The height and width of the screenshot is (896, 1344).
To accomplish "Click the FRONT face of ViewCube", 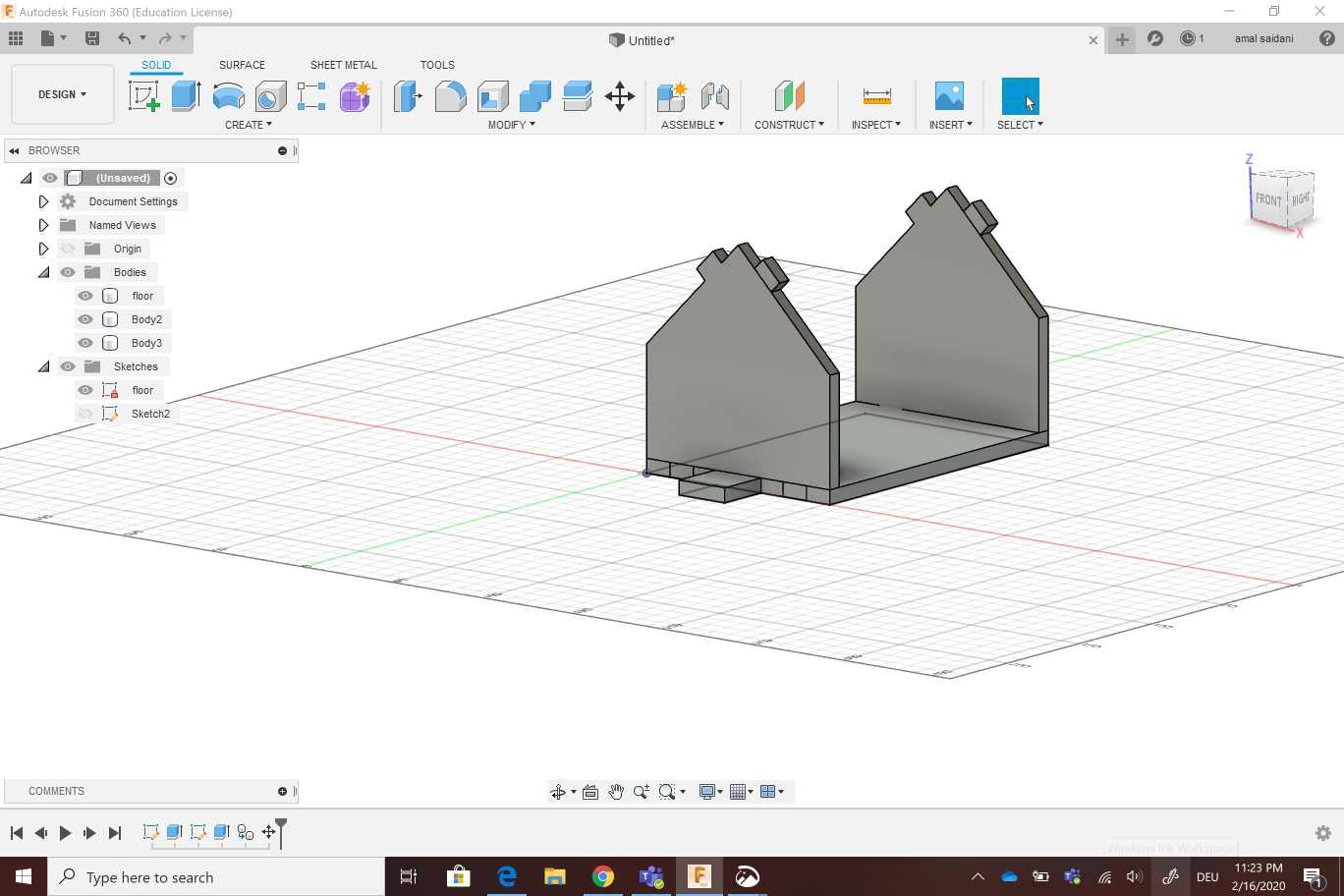I will pyautogui.click(x=1267, y=199).
